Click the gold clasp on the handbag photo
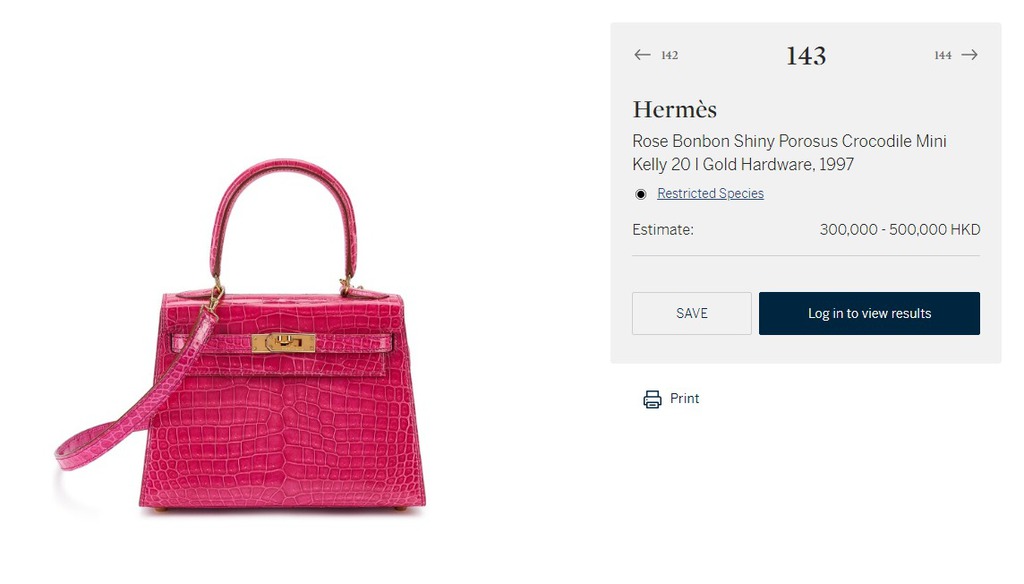This screenshot has width=1024, height=584. click(x=283, y=343)
